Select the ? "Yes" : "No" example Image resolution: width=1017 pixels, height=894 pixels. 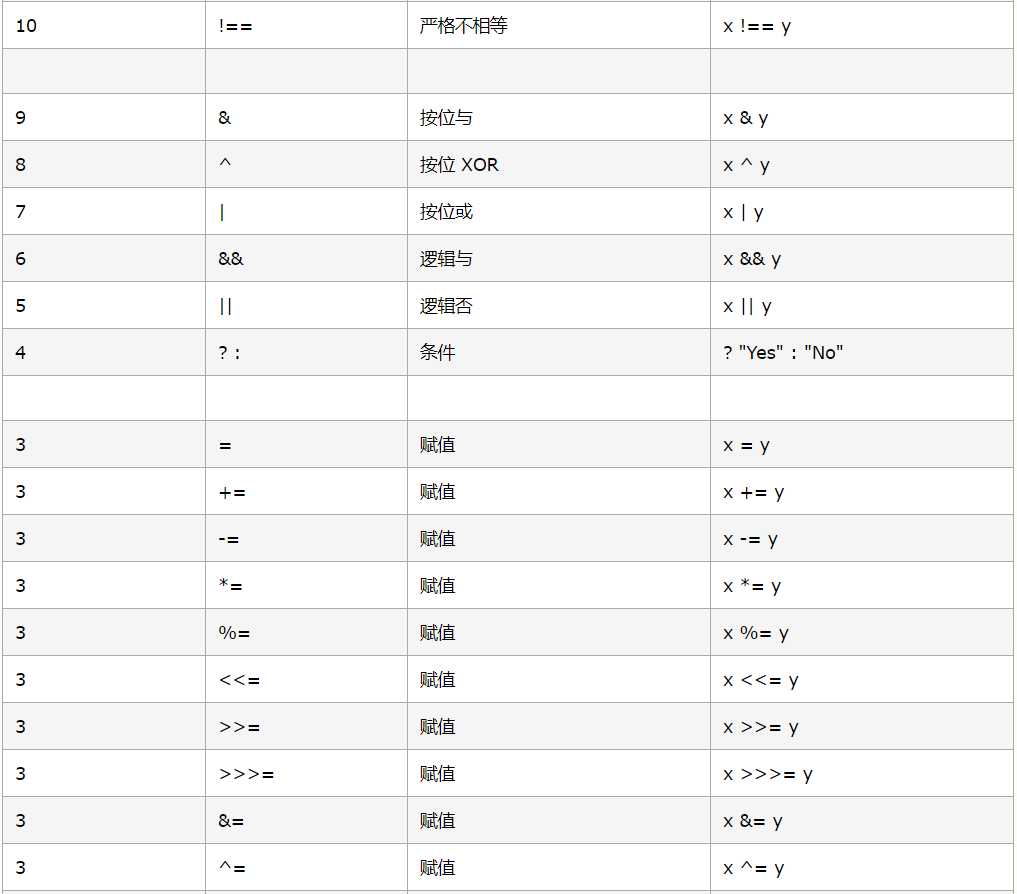point(783,352)
